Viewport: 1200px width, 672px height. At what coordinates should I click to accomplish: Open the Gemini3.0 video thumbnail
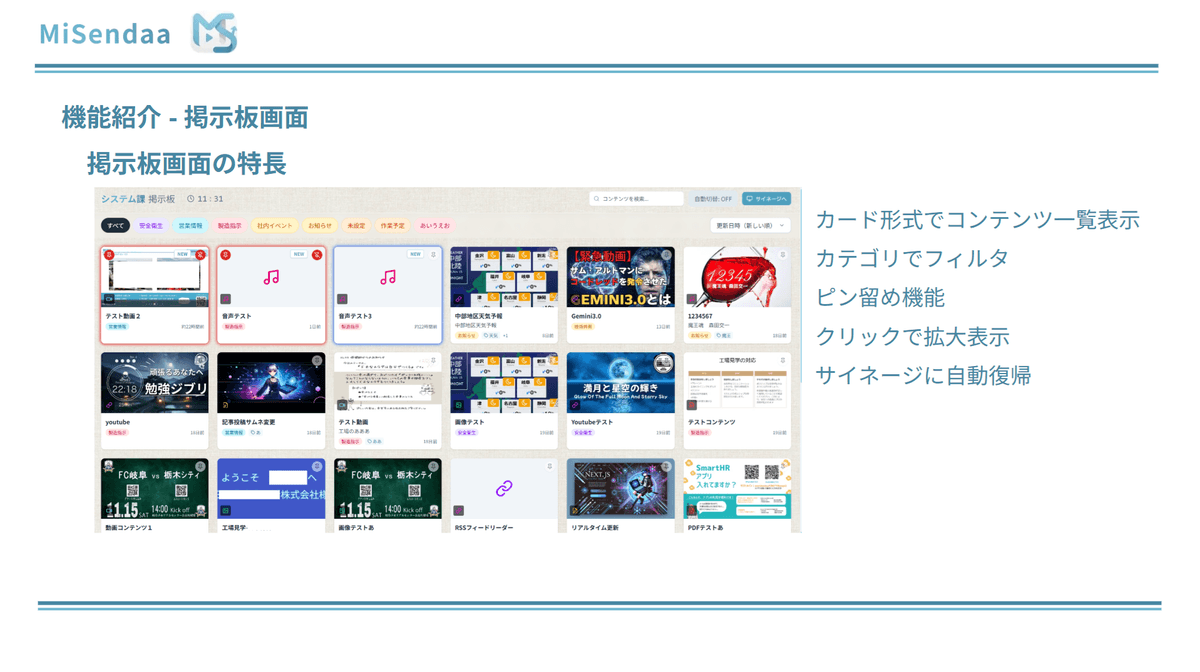coord(620,277)
